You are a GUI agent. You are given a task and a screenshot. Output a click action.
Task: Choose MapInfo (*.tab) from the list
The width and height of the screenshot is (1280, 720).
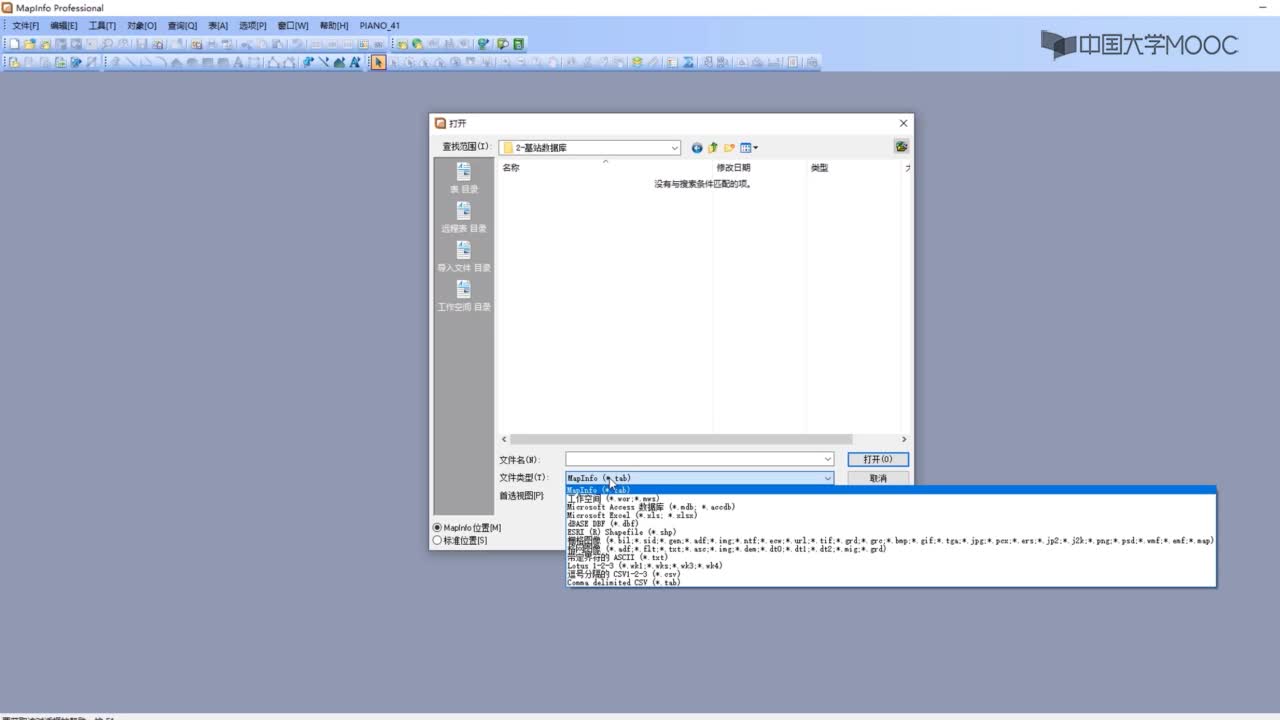[890, 490]
